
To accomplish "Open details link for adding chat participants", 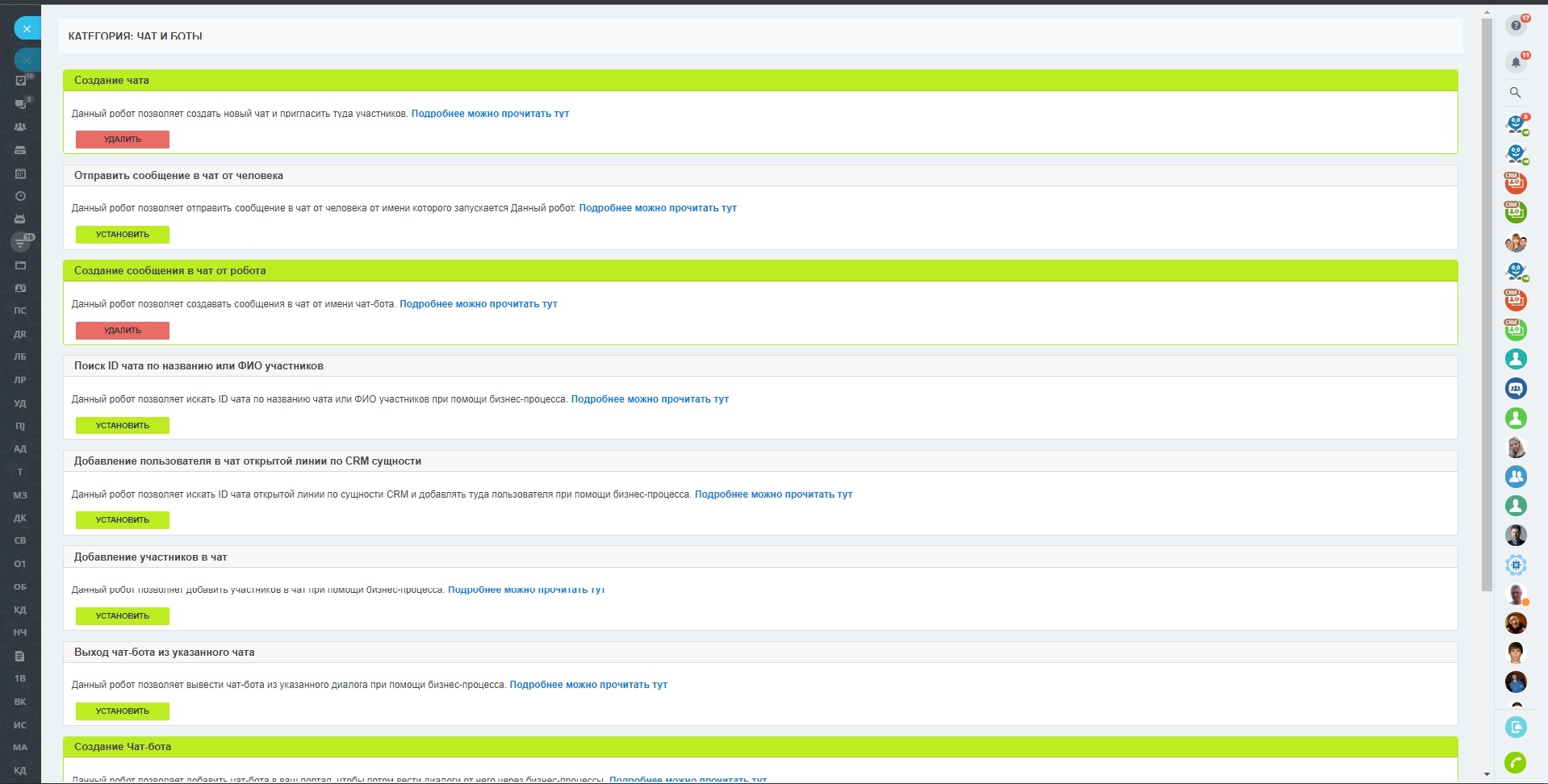I will 526,590.
